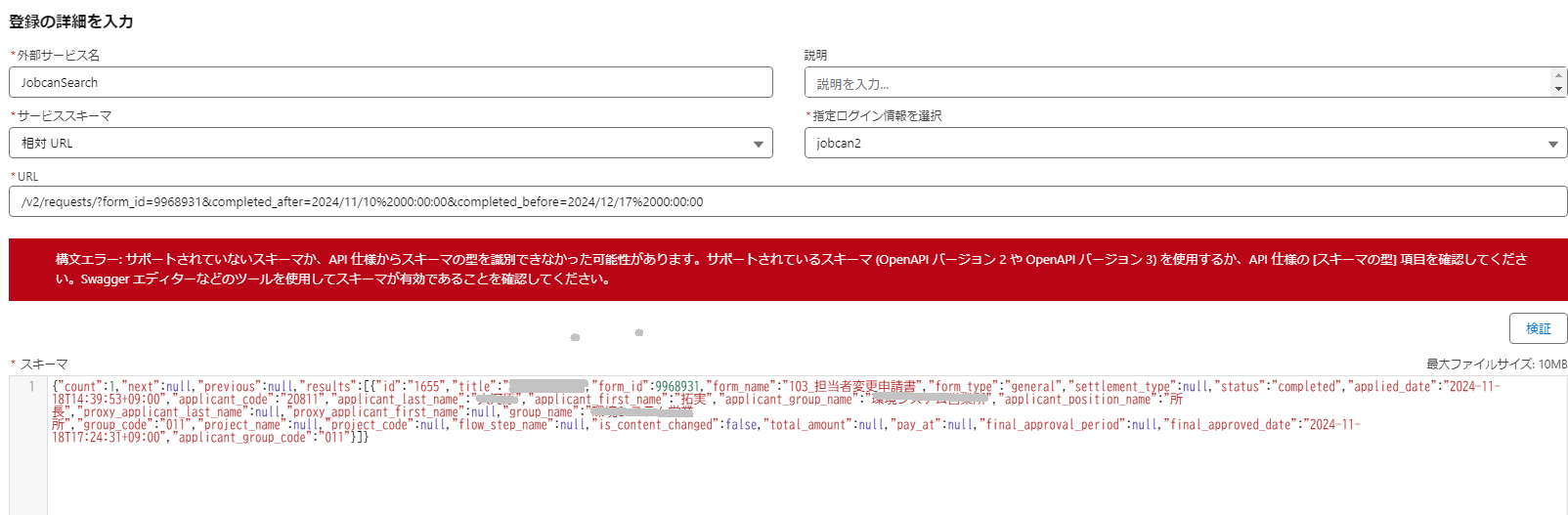Click the down arrow of description scrollbar
1568x515 pixels.
(1558, 89)
